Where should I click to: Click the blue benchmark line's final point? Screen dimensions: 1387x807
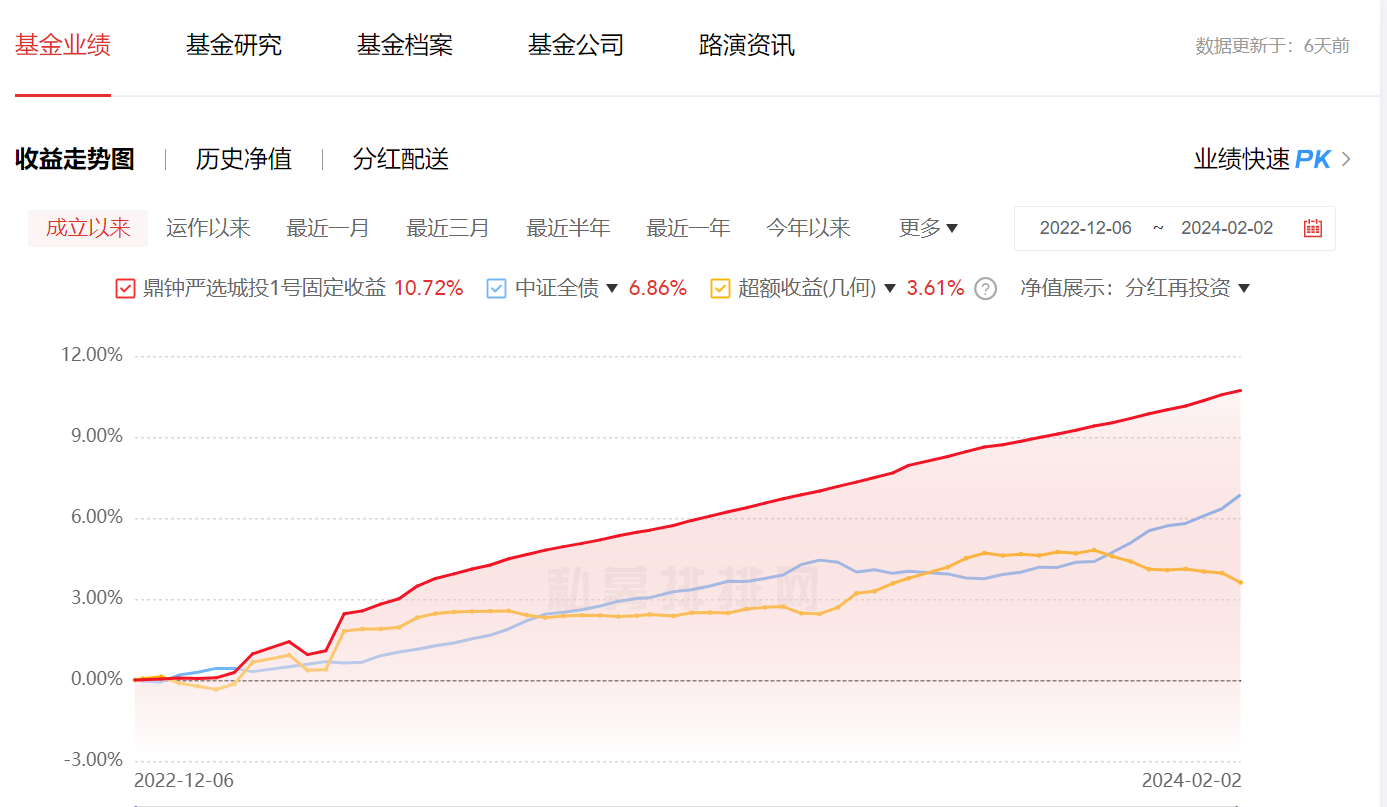tap(1240, 495)
